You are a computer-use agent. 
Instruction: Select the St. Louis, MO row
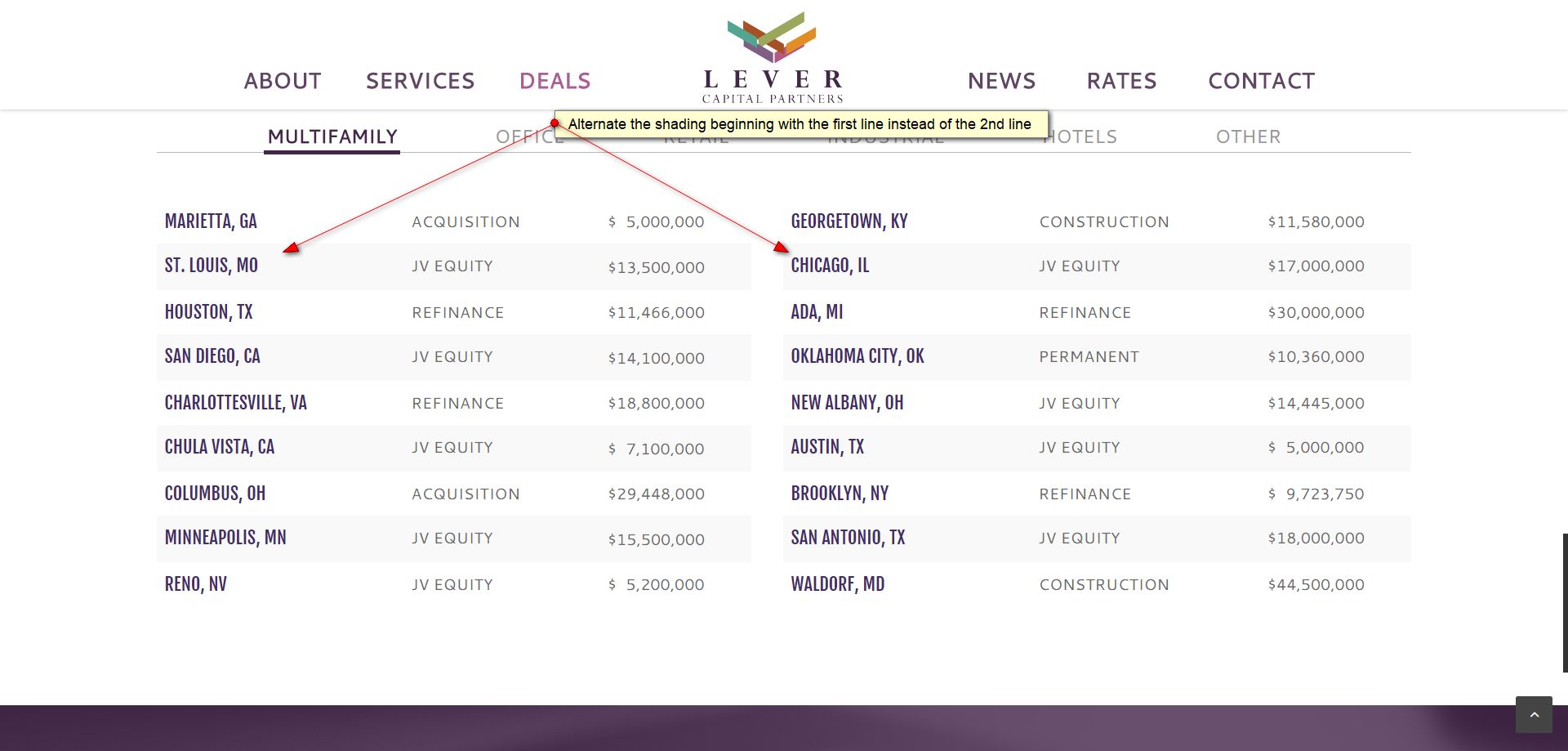pyautogui.click(x=453, y=266)
